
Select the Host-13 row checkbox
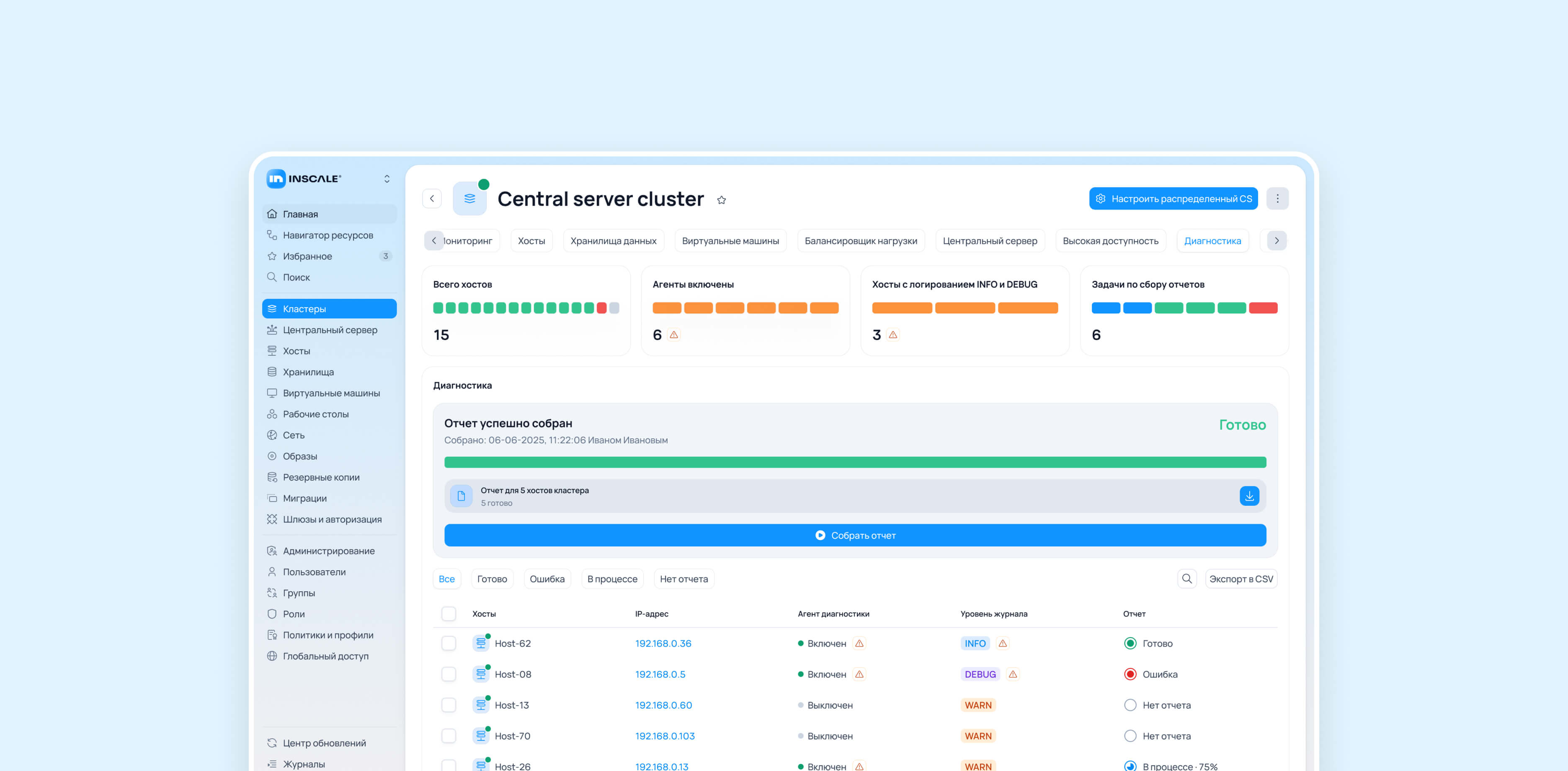click(x=449, y=705)
